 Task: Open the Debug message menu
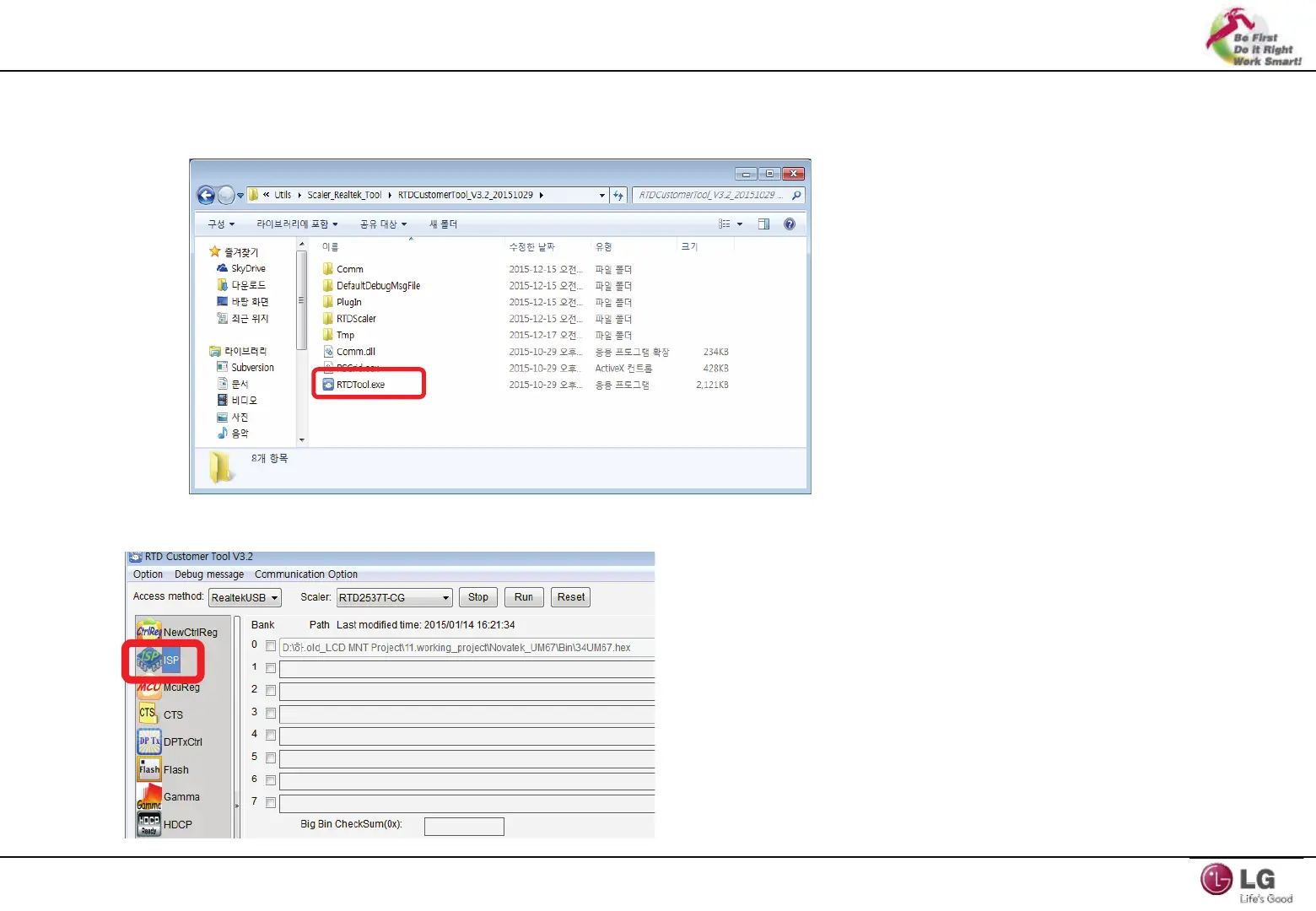(x=208, y=574)
